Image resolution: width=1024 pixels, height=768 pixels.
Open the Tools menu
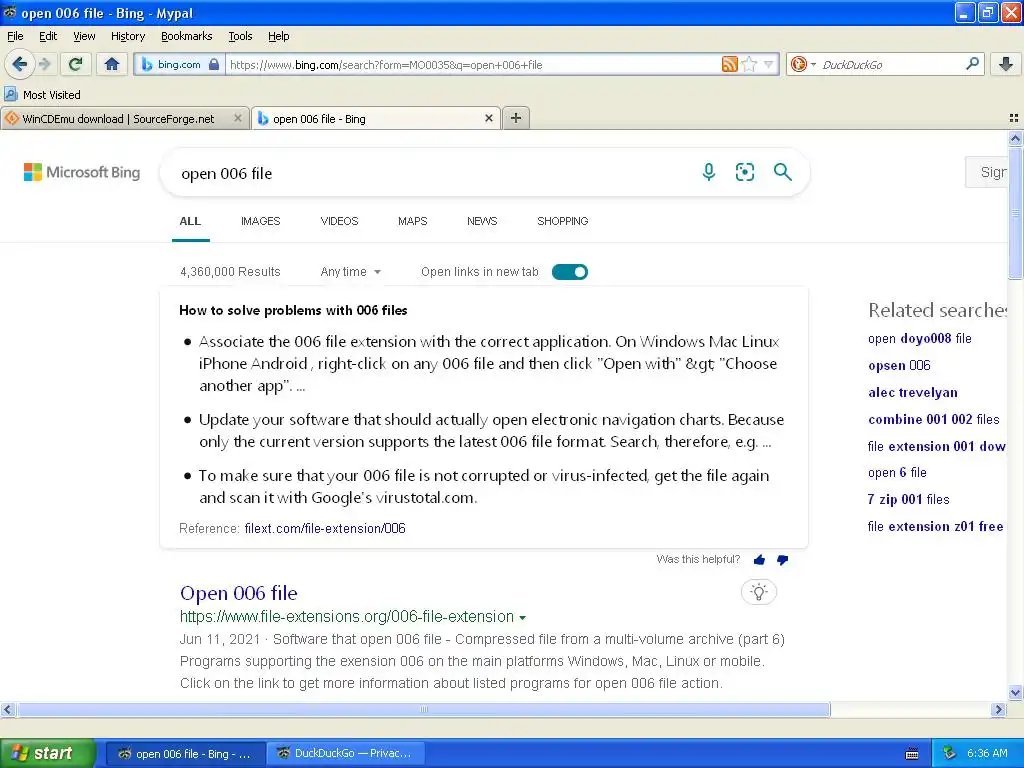[240, 36]
